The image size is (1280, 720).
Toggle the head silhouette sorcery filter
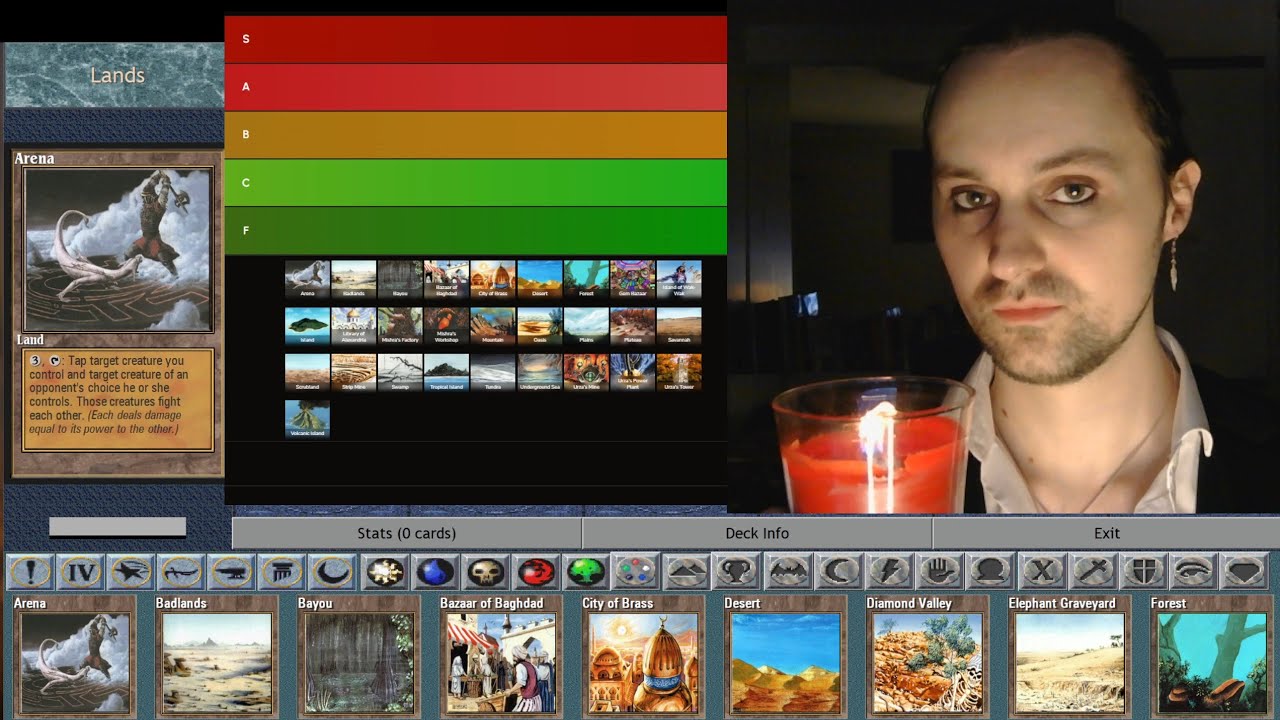pos(991,572)
